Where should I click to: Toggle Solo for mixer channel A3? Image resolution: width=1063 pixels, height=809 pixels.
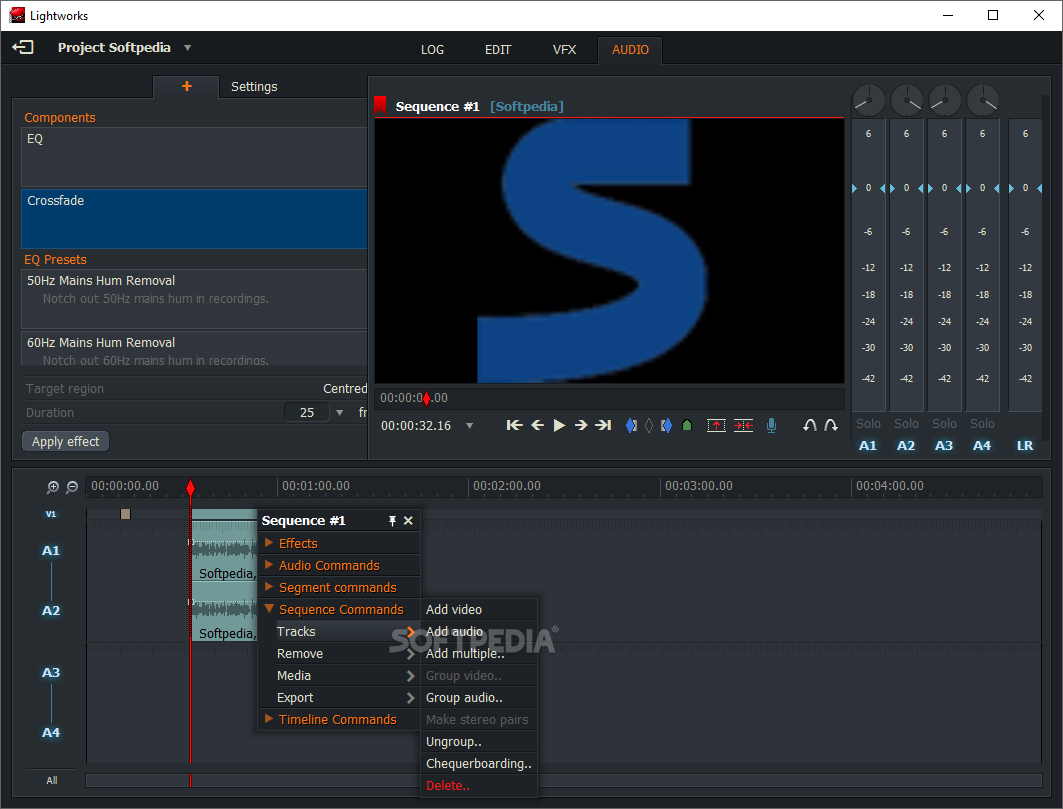944,424
